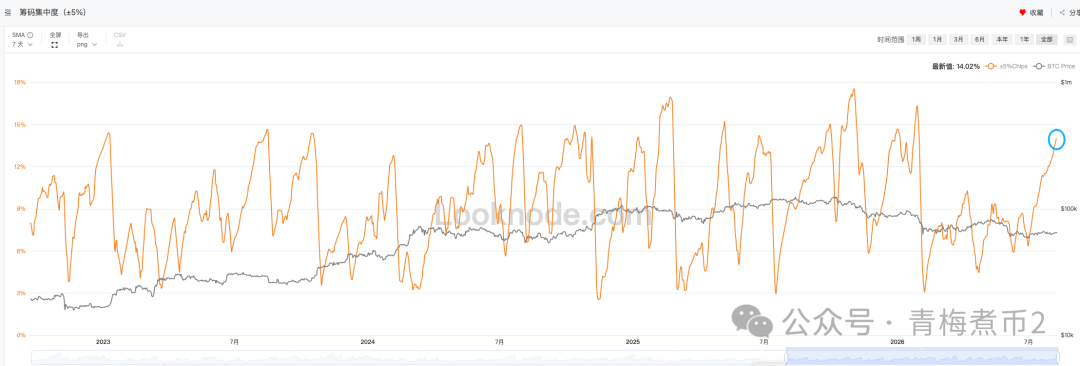Click the 18% label on the left axis
Screen dimensions: 1080x366
click(19, 82)
